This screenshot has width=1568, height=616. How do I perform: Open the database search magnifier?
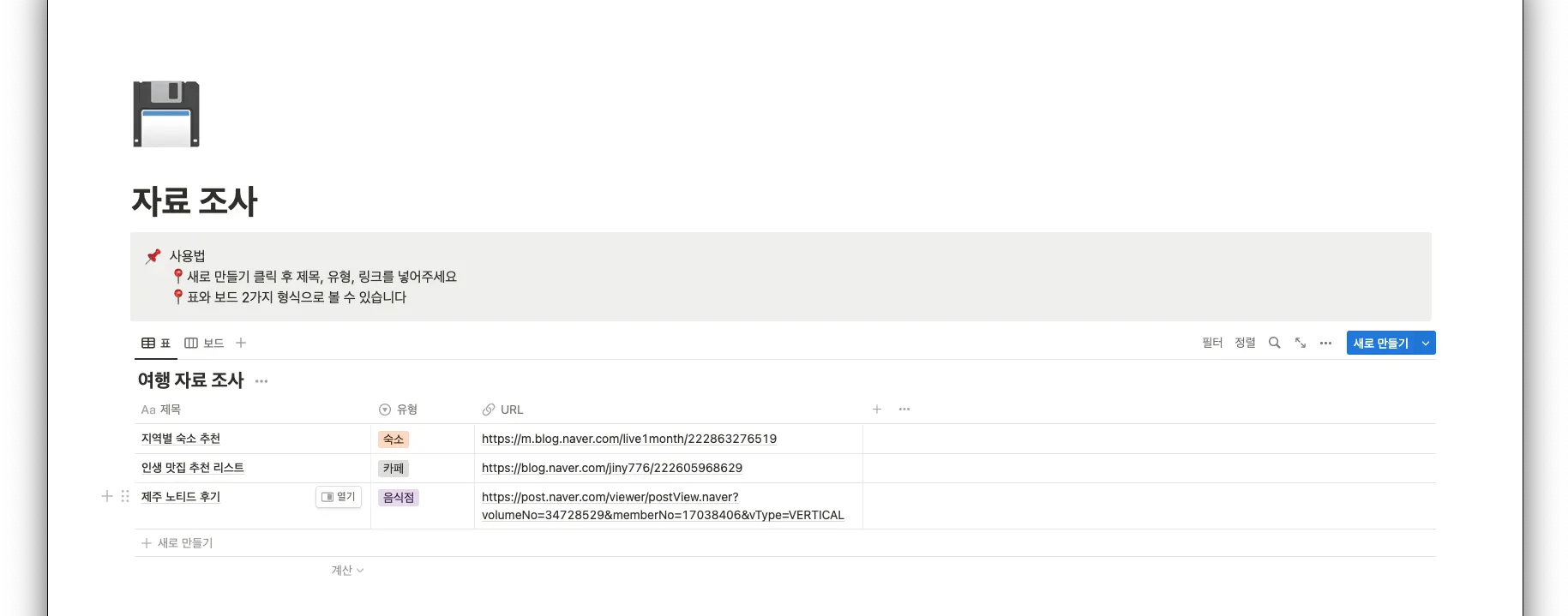[1274, 343]
